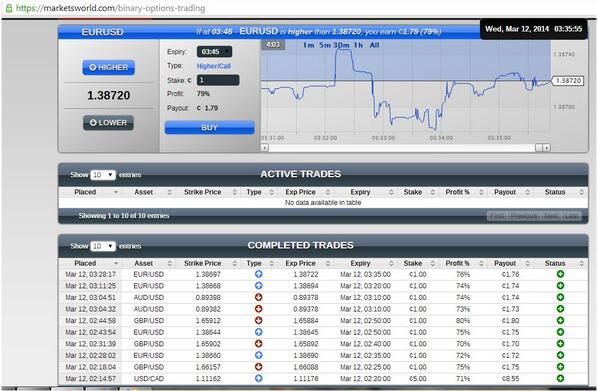The height and width of the screenshot is (391, 598).
Task: Click the browser address bar URL
Action: [x=110, y=8]
